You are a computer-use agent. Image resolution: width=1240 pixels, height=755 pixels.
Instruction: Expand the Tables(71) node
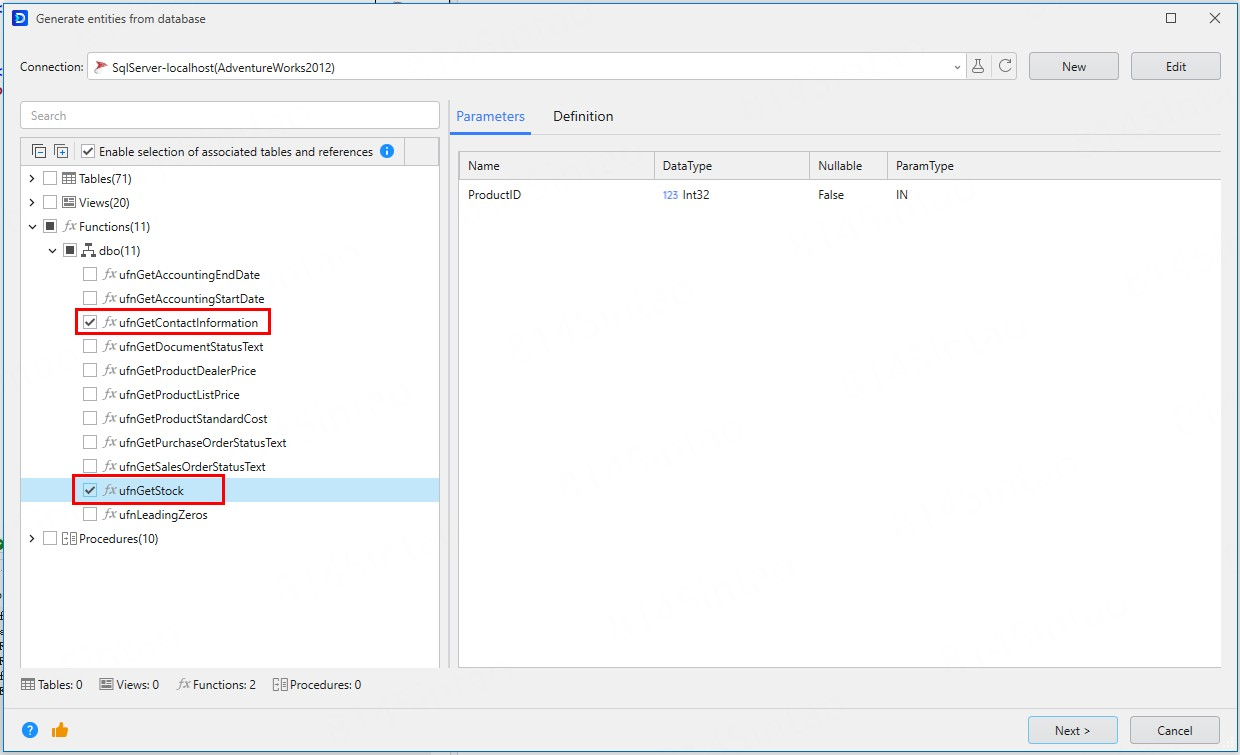coord(32,179)
